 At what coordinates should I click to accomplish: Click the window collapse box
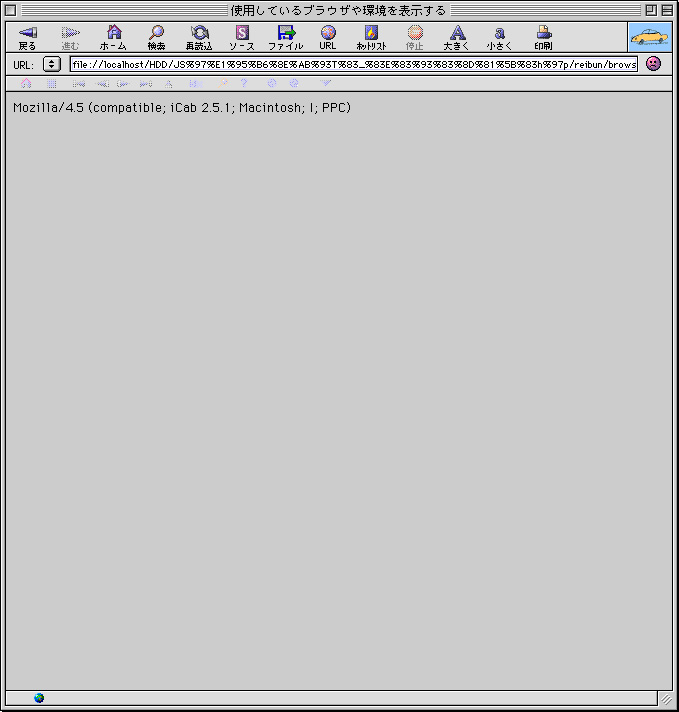point(667,10)
